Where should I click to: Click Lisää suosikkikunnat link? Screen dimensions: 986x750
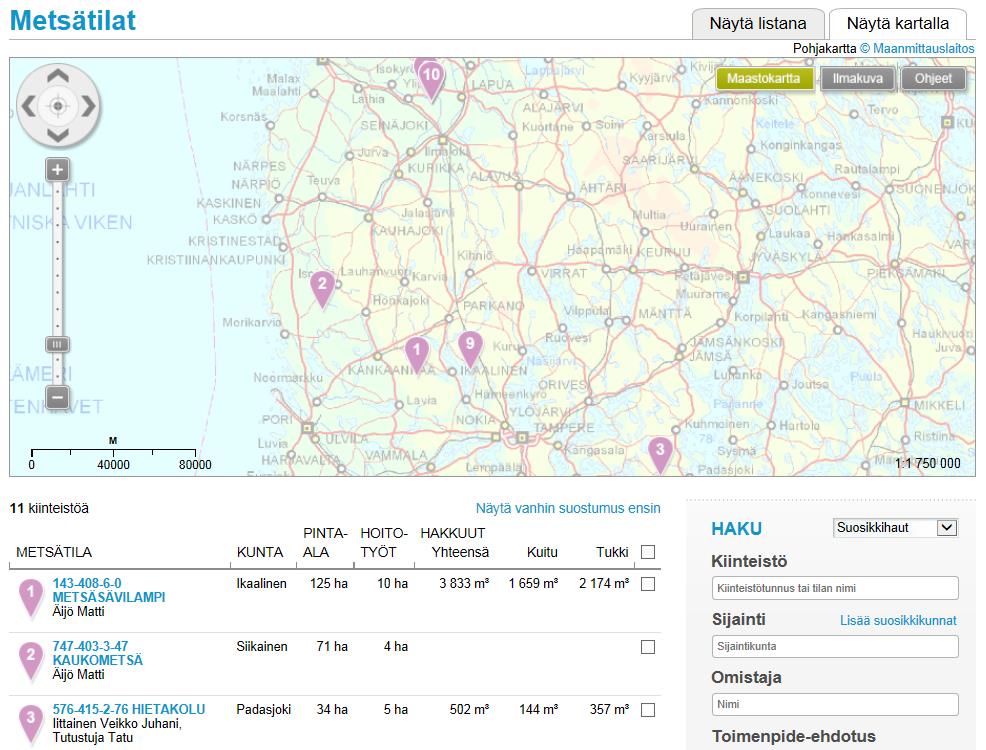click(x=898, y=620)
